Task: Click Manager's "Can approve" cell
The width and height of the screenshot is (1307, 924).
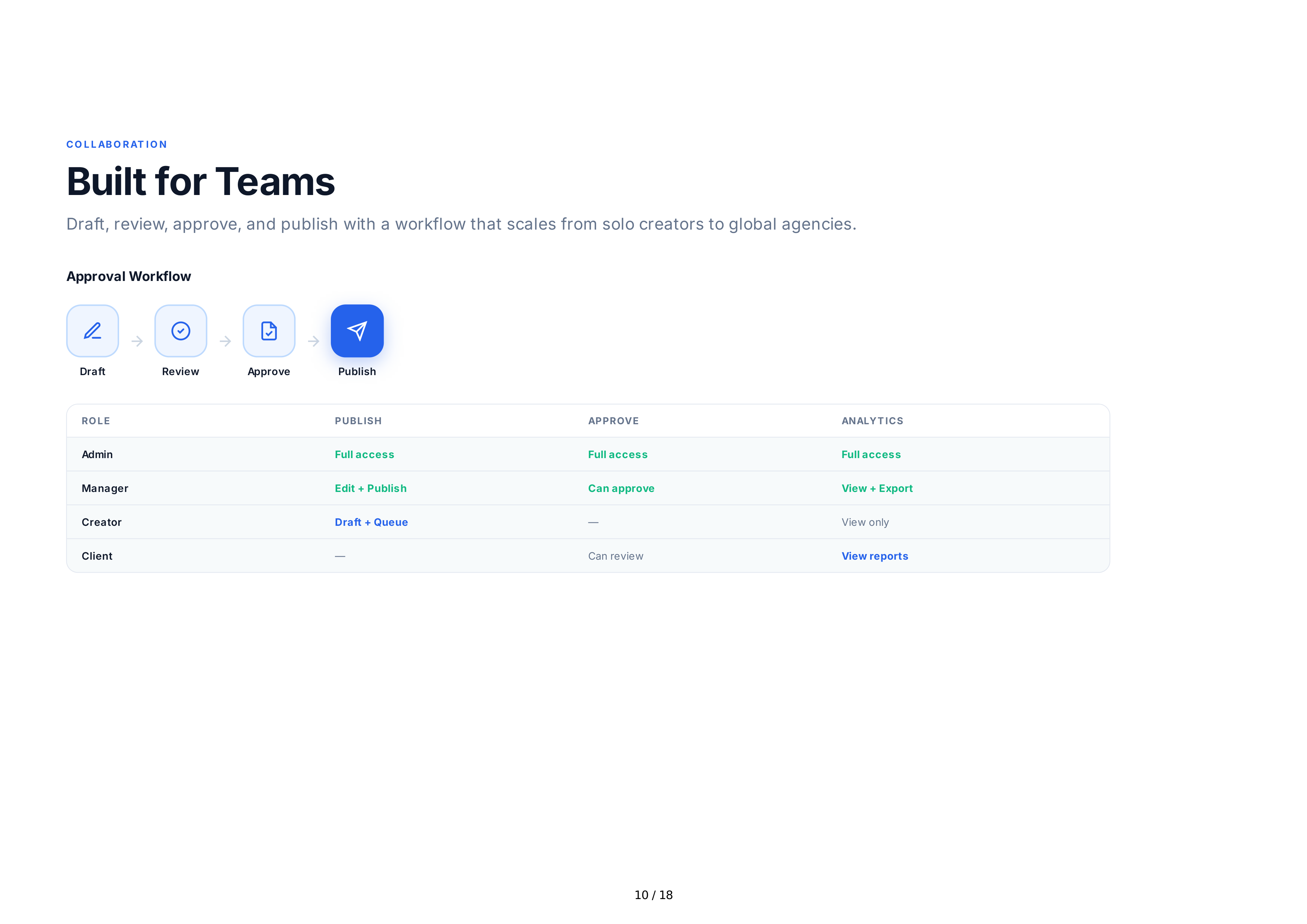Action: [x=621, y=489]
